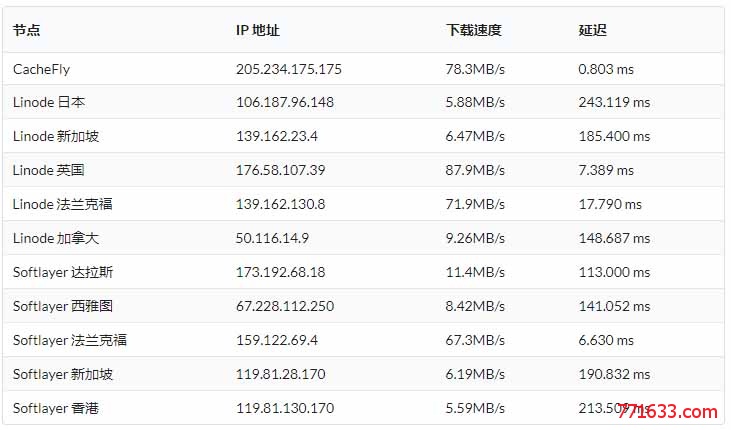
Task: Click the 6.630 ms latency cell
Action: pos(606,340)
